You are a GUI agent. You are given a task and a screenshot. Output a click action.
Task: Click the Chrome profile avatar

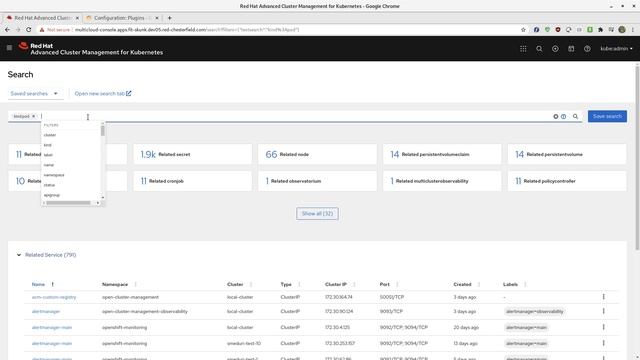622,29
